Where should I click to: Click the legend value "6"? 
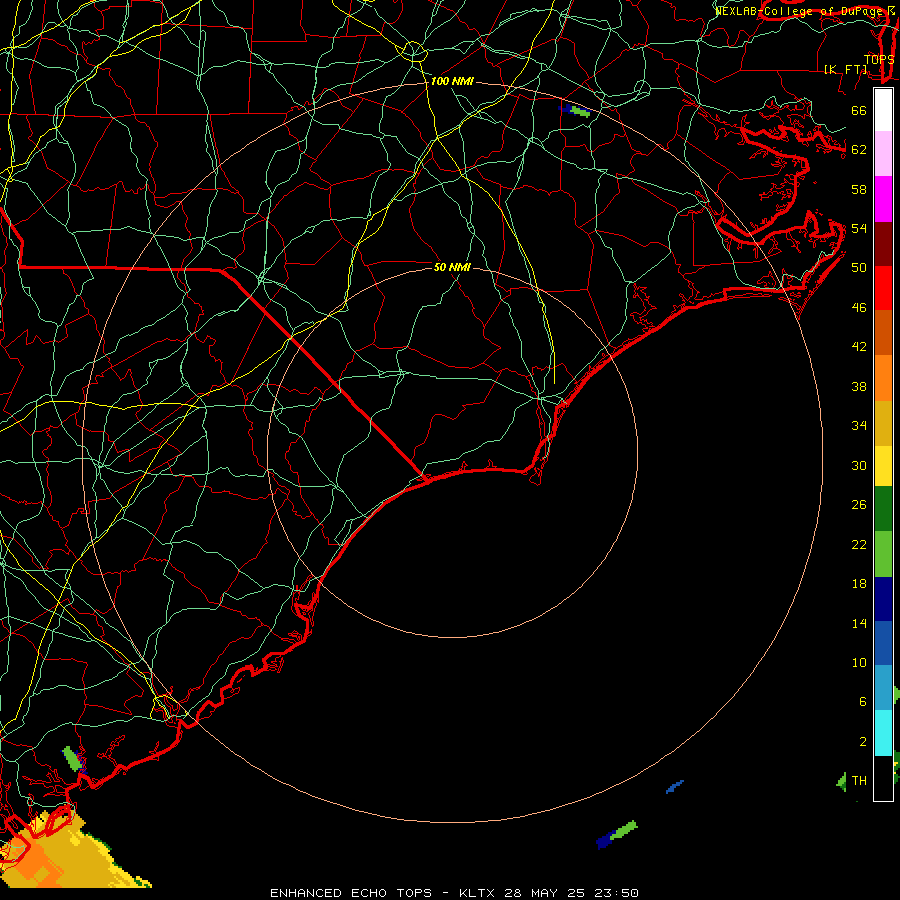862,702
